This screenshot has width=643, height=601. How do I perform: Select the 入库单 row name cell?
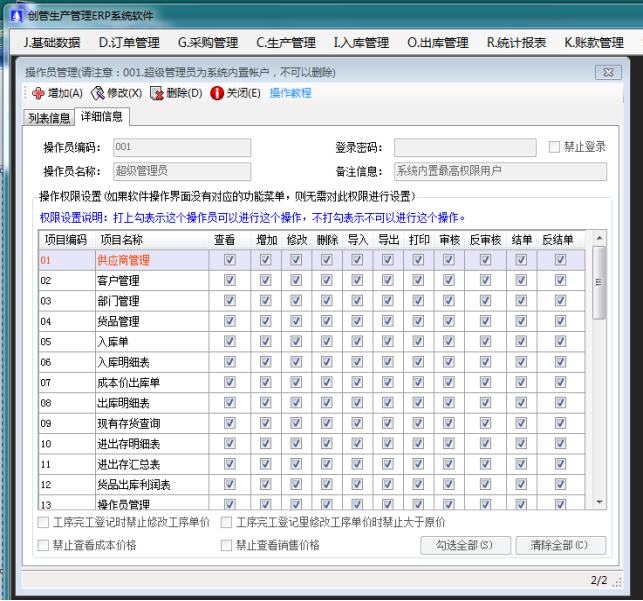(x=152, y=341)
